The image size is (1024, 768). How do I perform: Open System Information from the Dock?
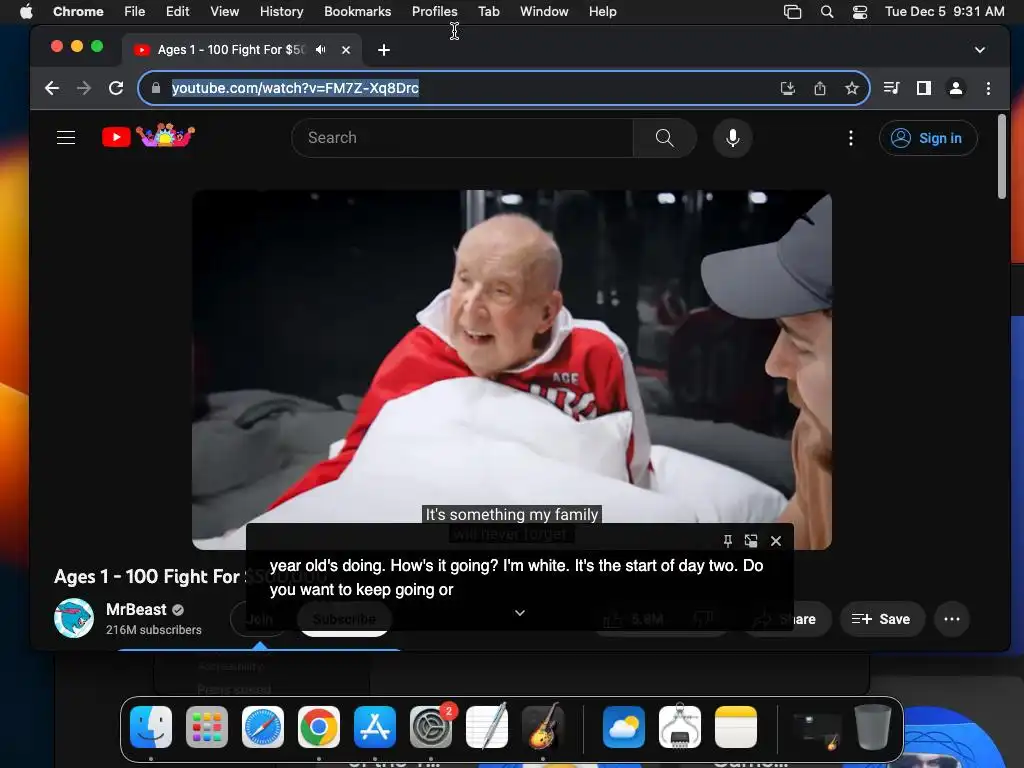(x=680, y=727)
